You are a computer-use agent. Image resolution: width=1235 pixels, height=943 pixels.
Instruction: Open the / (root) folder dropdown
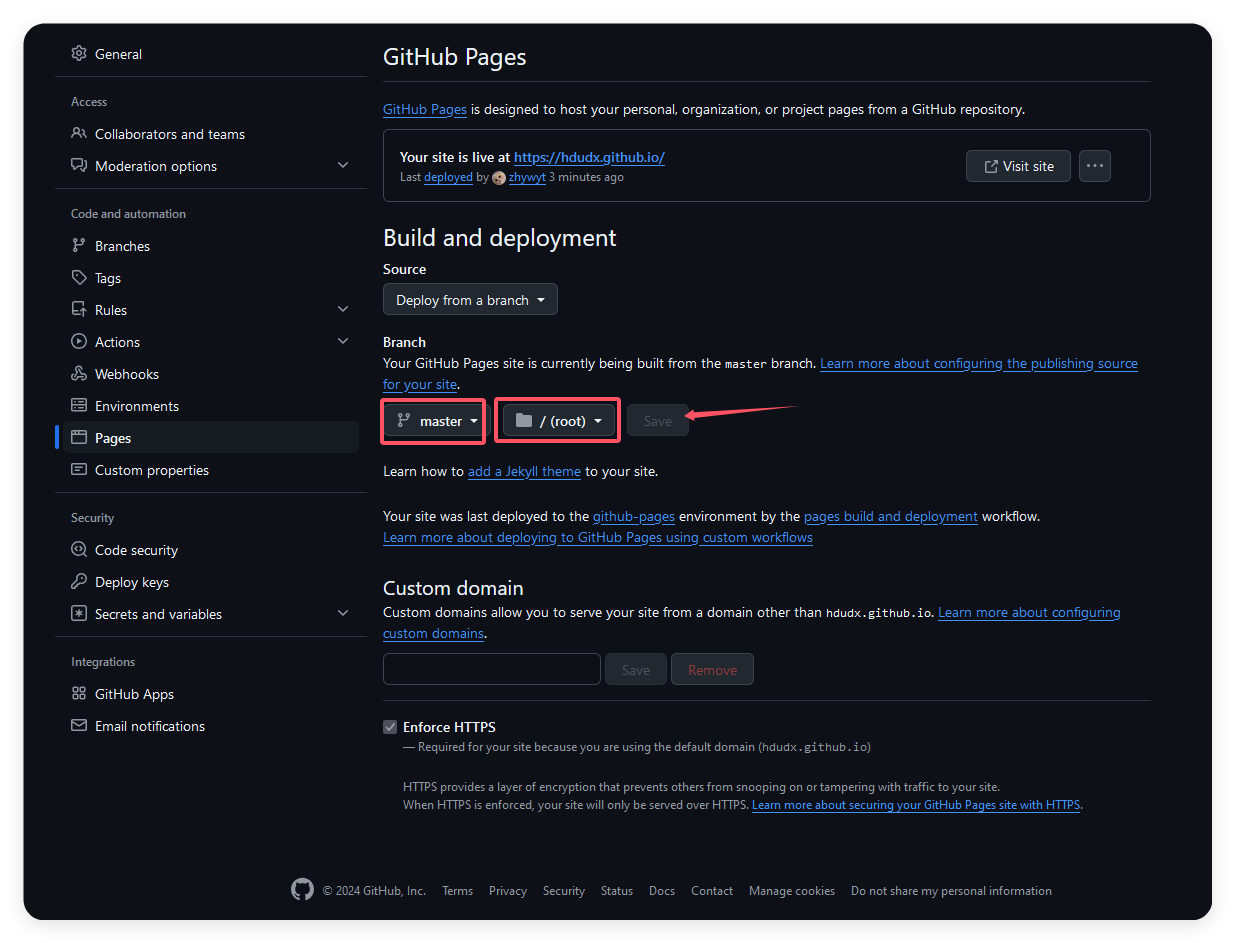(x=559, y=421)
